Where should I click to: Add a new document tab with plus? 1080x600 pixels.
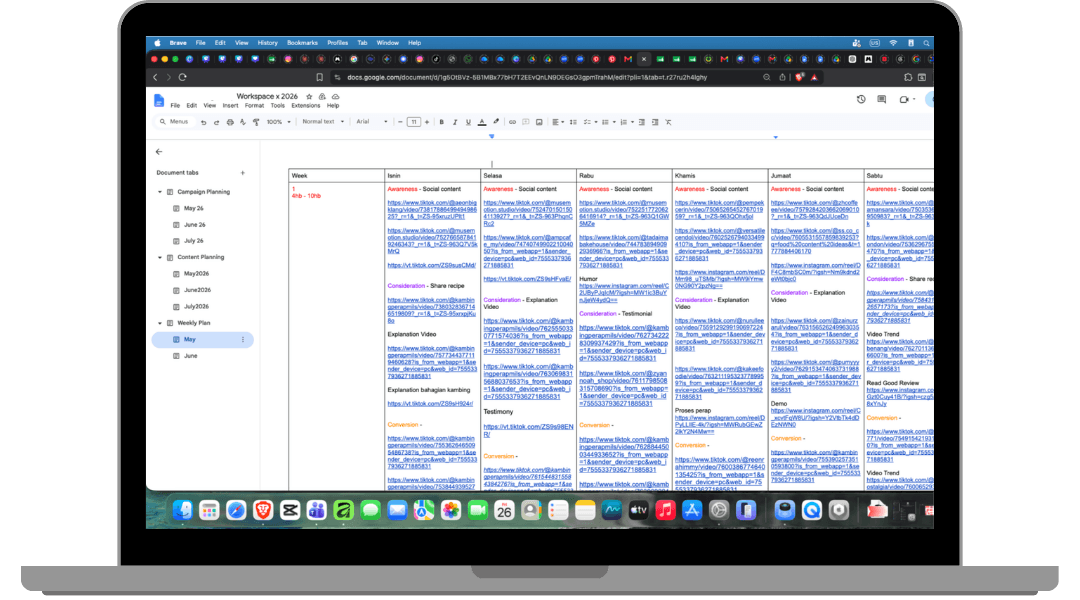click(242, 173)
